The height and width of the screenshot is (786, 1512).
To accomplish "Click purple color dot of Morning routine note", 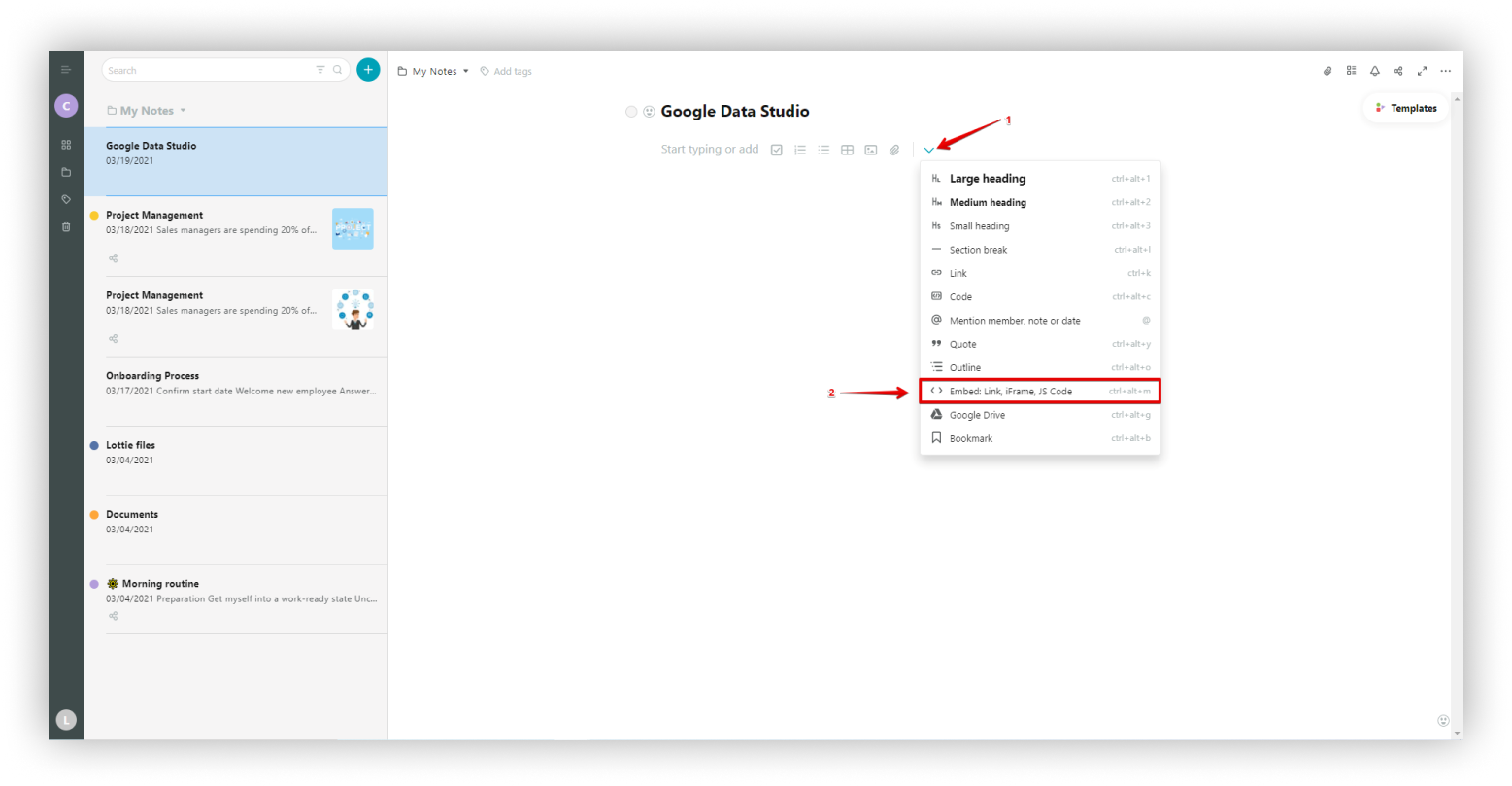I will pyautogui.click(x=94, y=584).
